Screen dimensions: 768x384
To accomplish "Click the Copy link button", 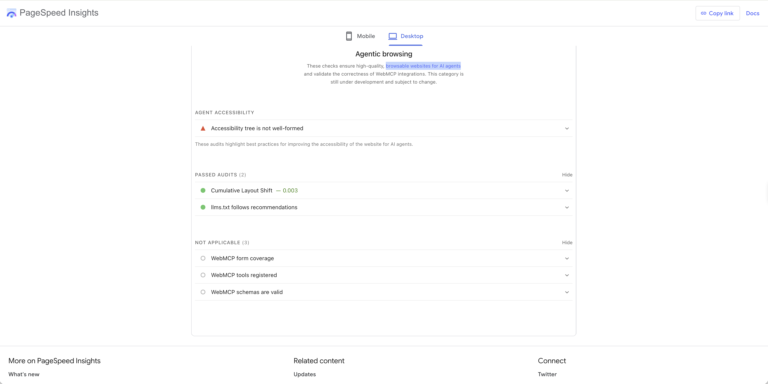I will click(x=717, y=13).
